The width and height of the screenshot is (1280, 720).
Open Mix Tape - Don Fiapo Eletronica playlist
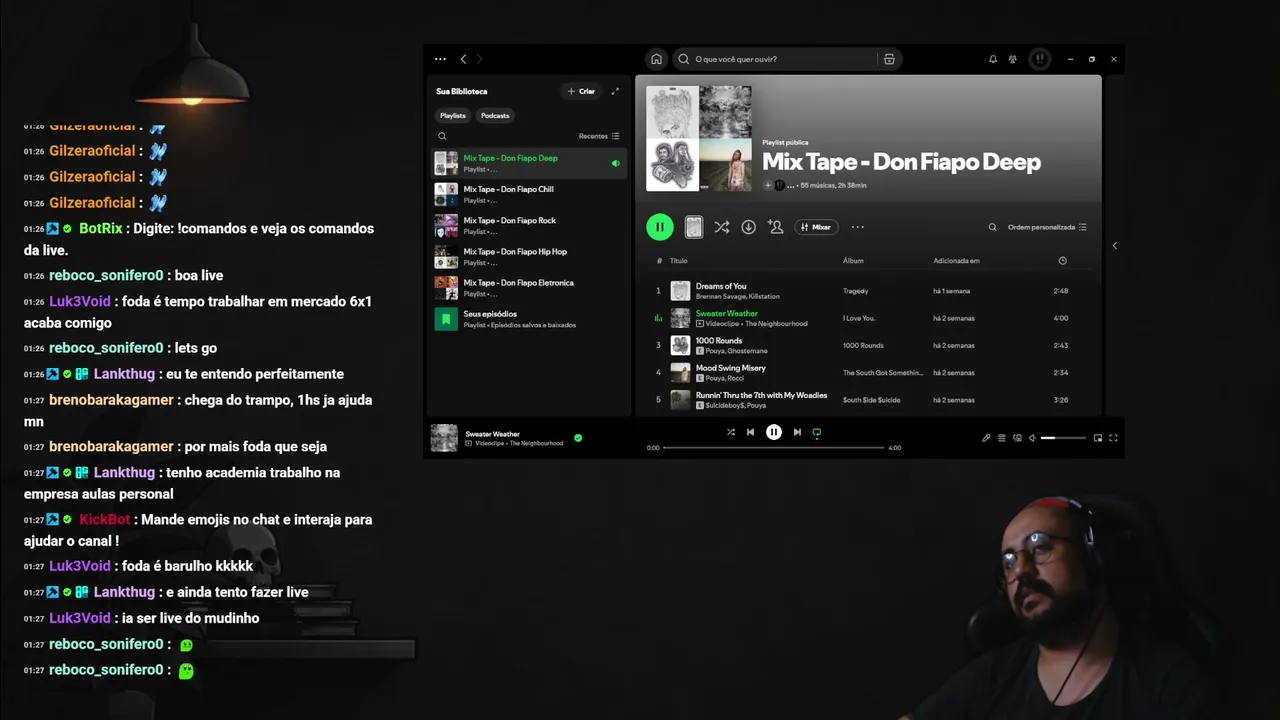[529, 288]
